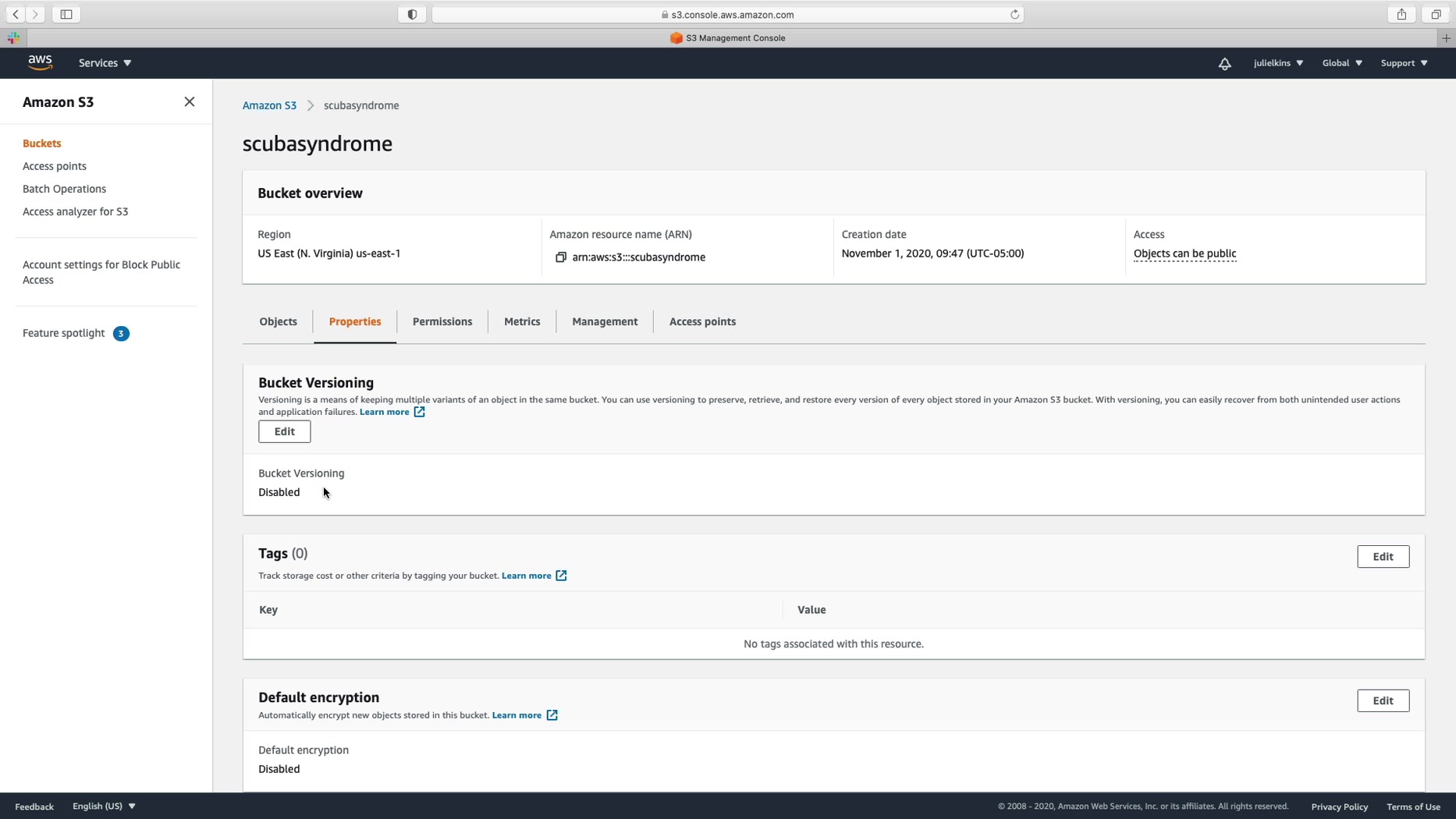
Task: Open the Feedback link in the footer
Action: point(34,807)
